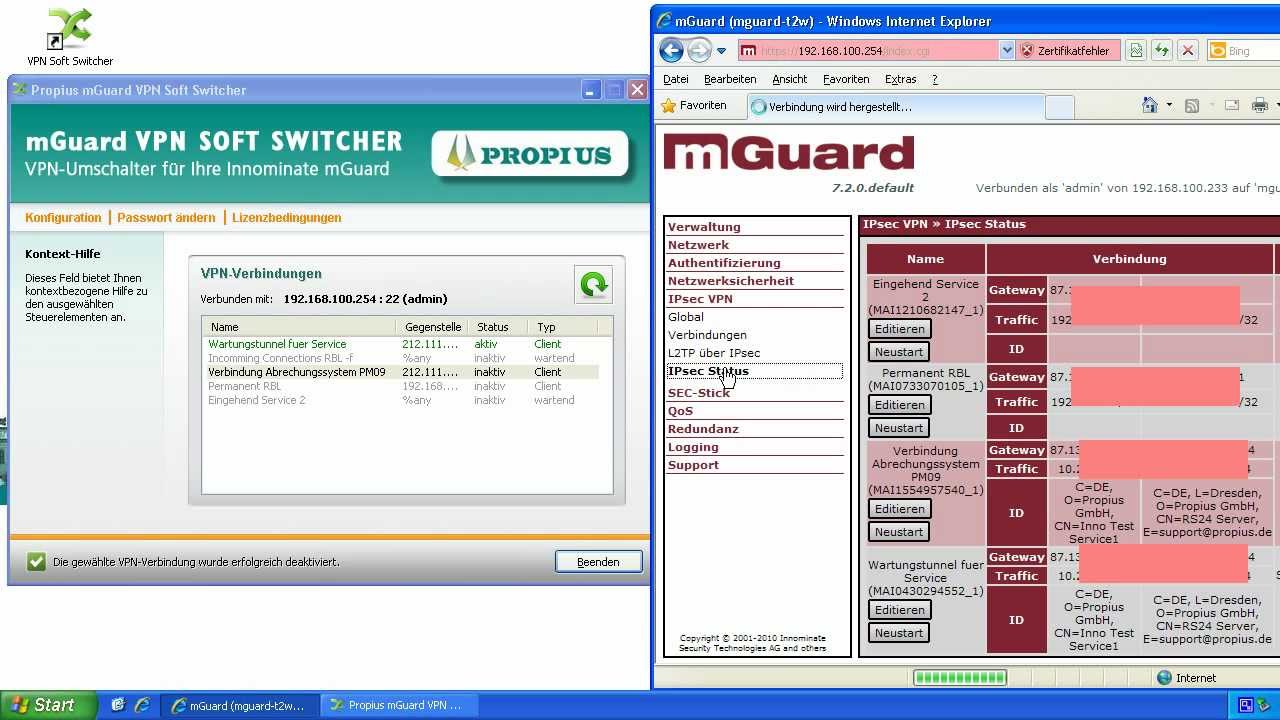Select the 'Verbindung wird hergestellt...' tab

(896, 106)
